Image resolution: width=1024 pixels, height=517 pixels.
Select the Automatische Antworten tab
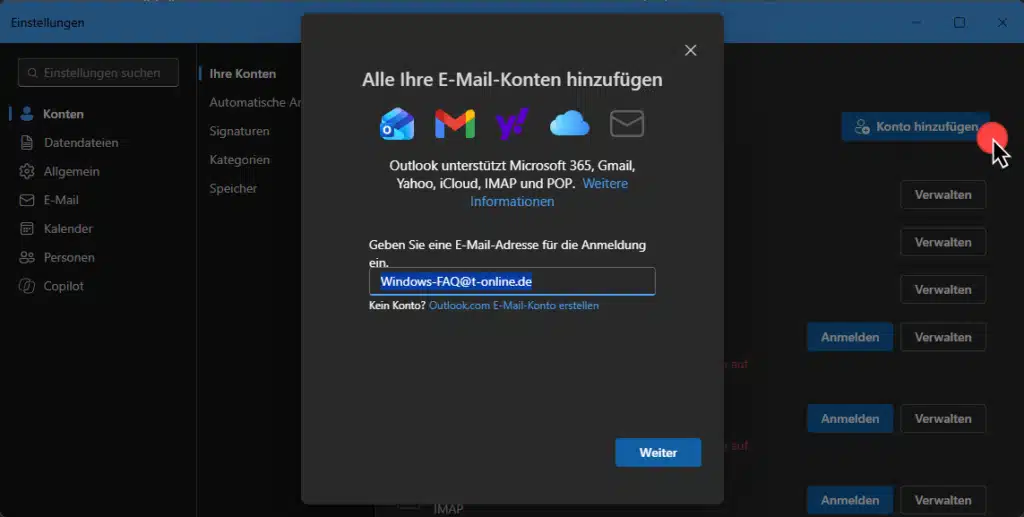[x=255, y=102]
